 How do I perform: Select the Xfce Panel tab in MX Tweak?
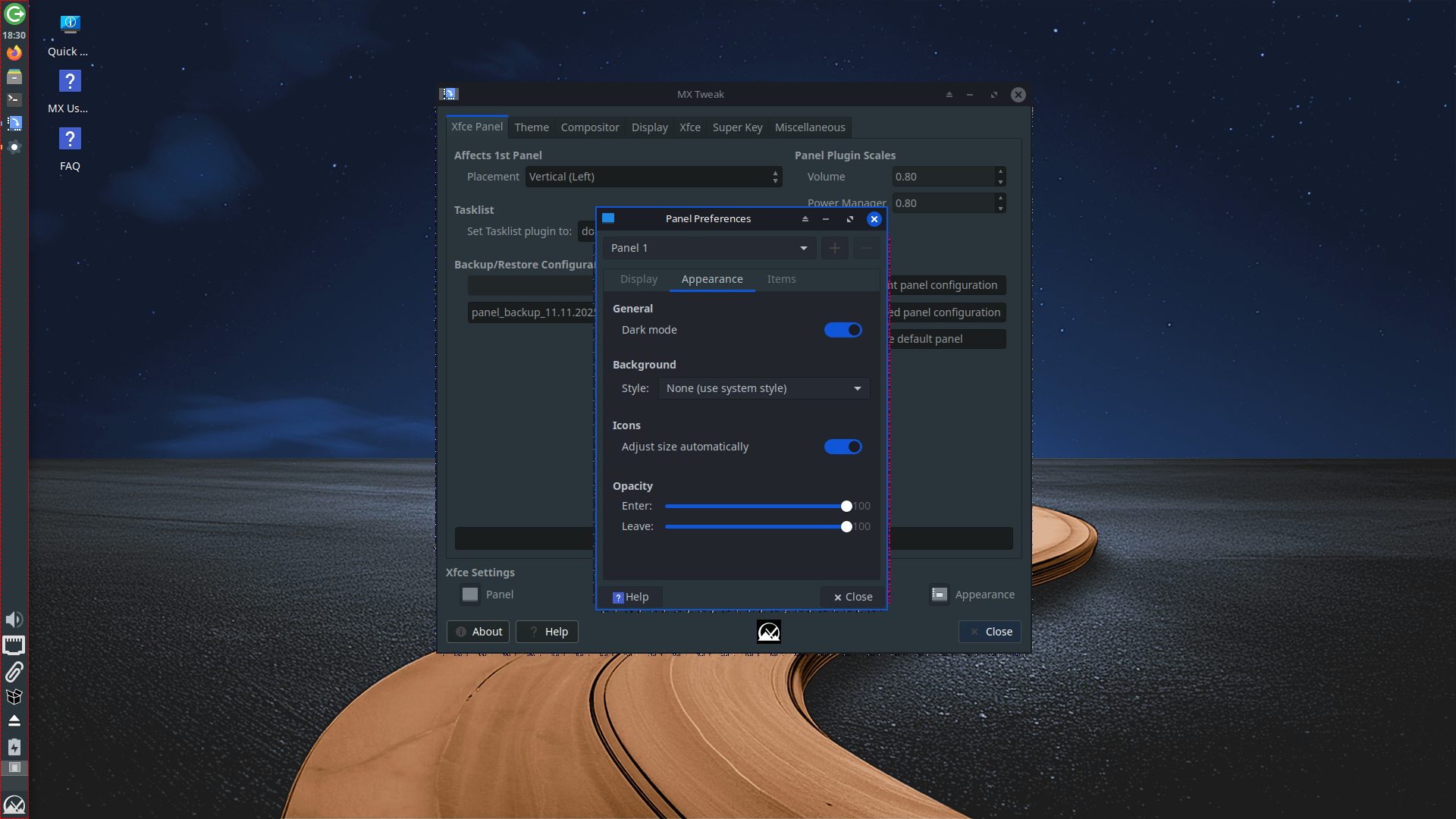point(477,127)
